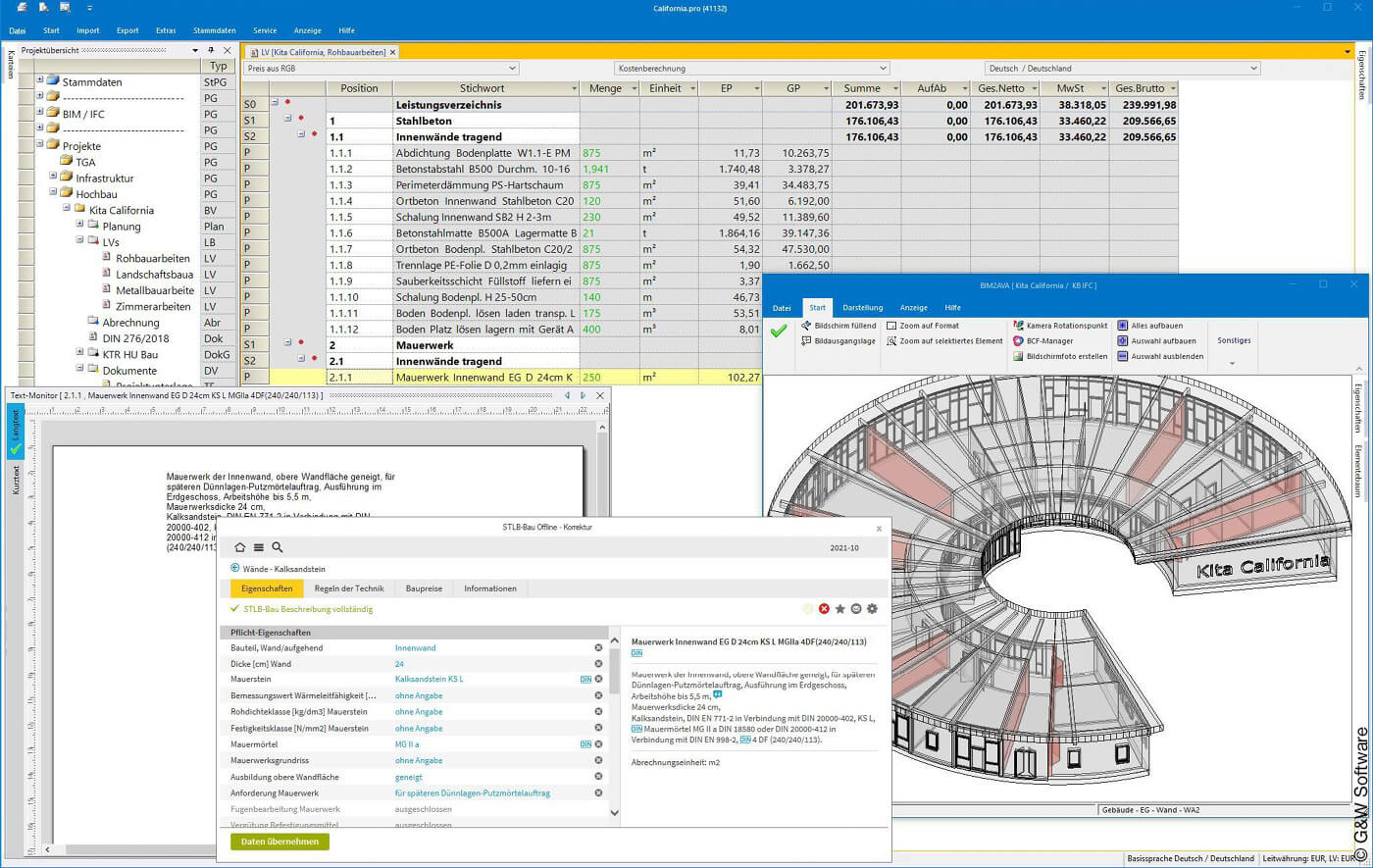Image resolution: width=1373 pixels, height=868 pixels.
Task: Mark STLB-Bau entry as favorite star
Action: point(839,608)
